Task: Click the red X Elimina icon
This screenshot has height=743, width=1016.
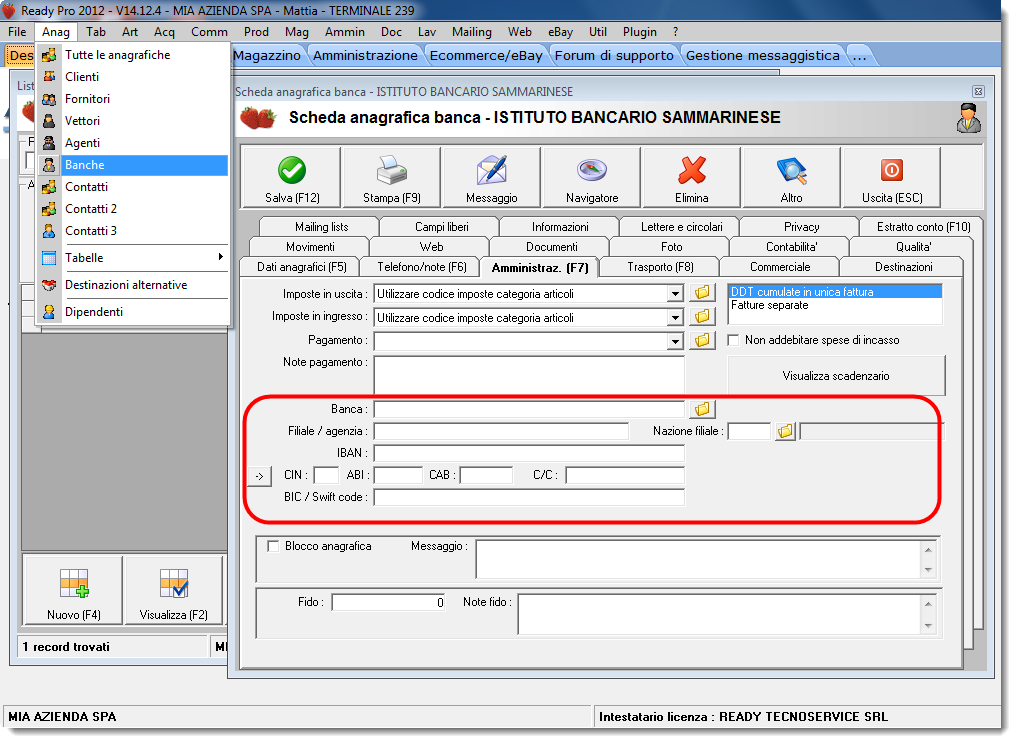Action: click(692, 170)
